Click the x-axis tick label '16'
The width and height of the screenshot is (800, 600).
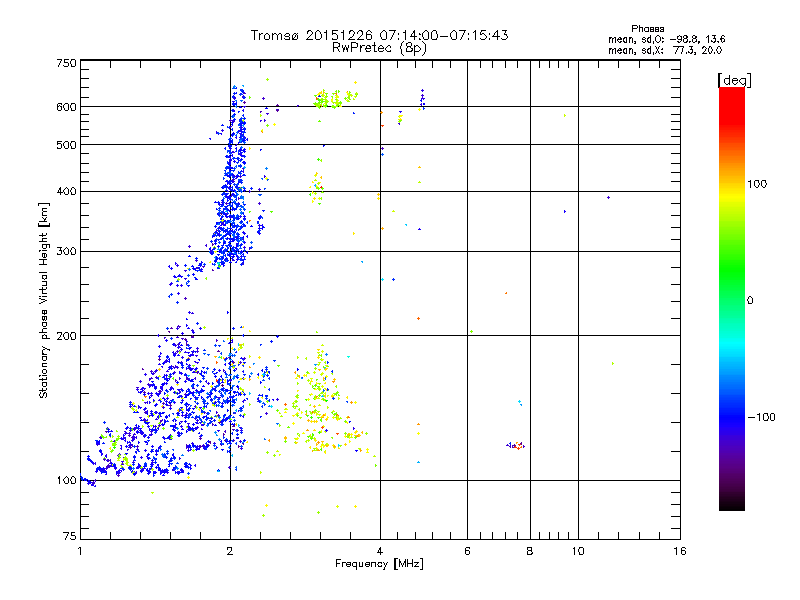(680, 551)
